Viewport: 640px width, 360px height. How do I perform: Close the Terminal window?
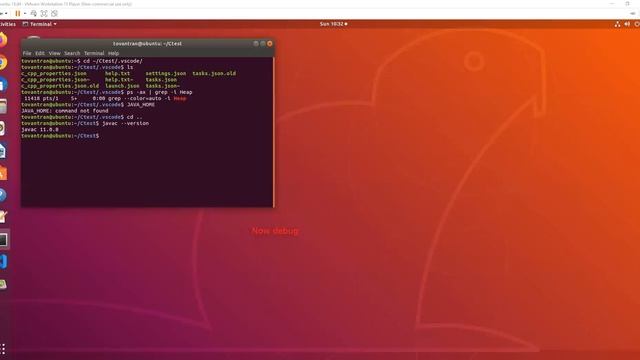coord(270,43)
